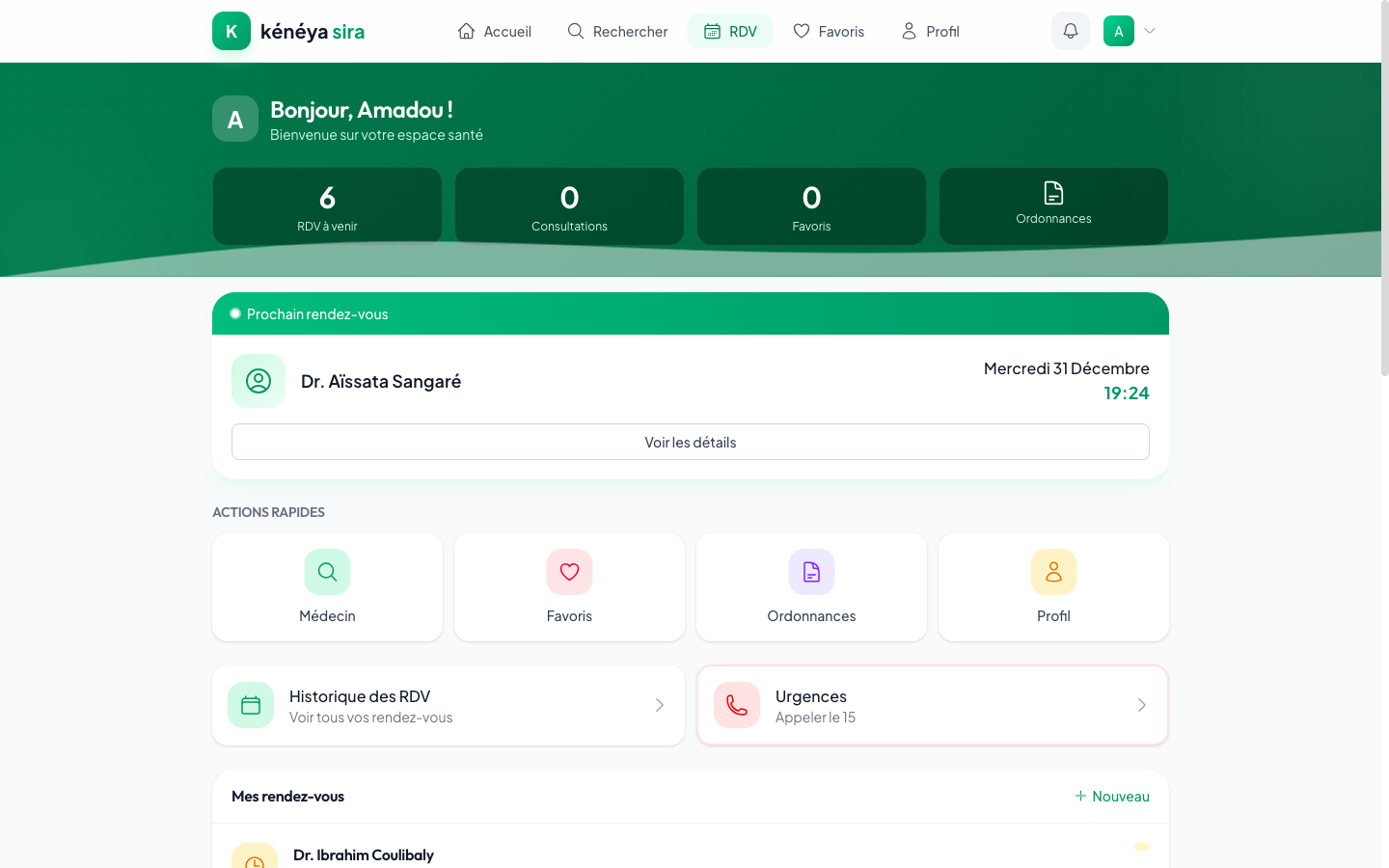This screenshot has height=868, width=1389.
Task: Click the orange Profil person icon
Action: pos(1053,572)
